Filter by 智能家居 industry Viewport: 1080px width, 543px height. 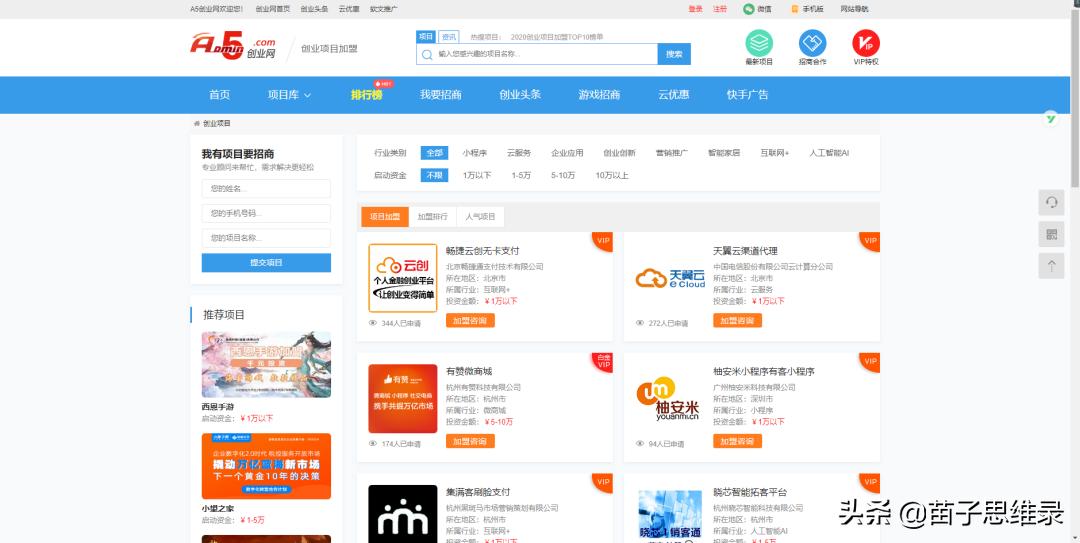click(724, 153)
